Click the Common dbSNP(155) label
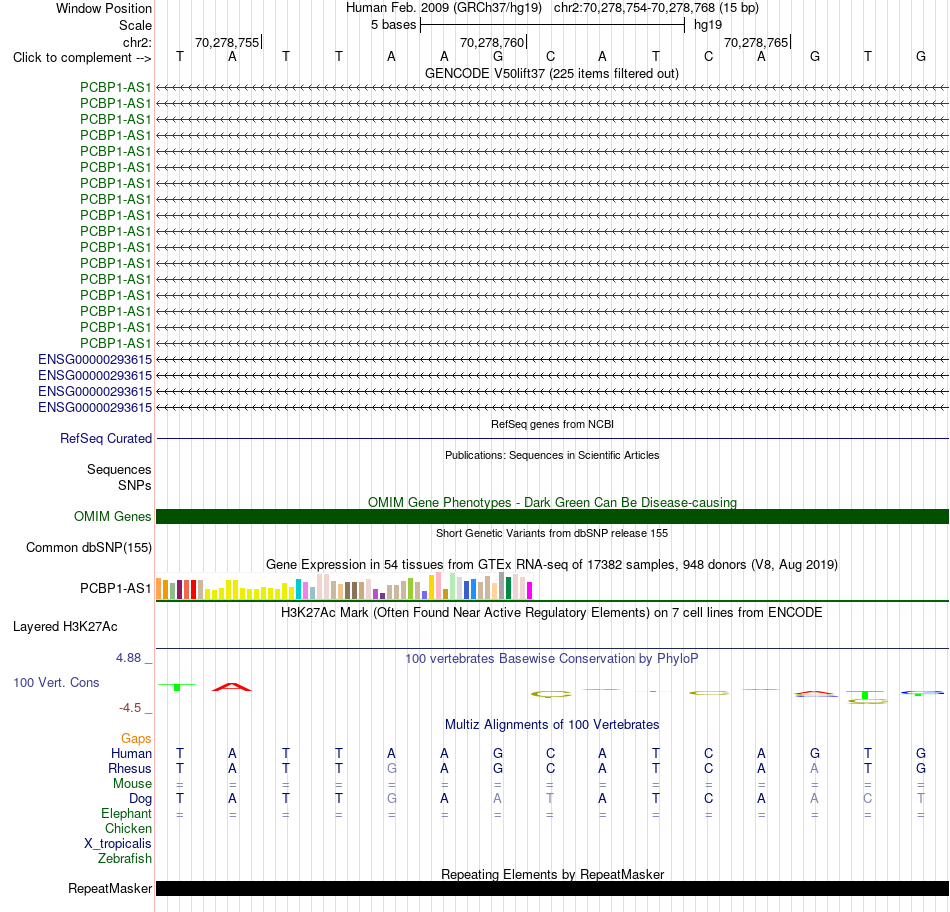Viewport: 950px width, 912px height. point(89,547)
